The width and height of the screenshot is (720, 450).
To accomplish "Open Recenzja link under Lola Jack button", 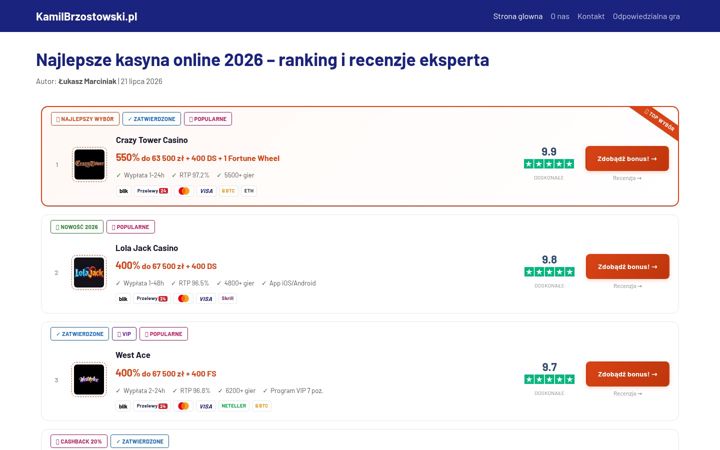I will [627, 286].
